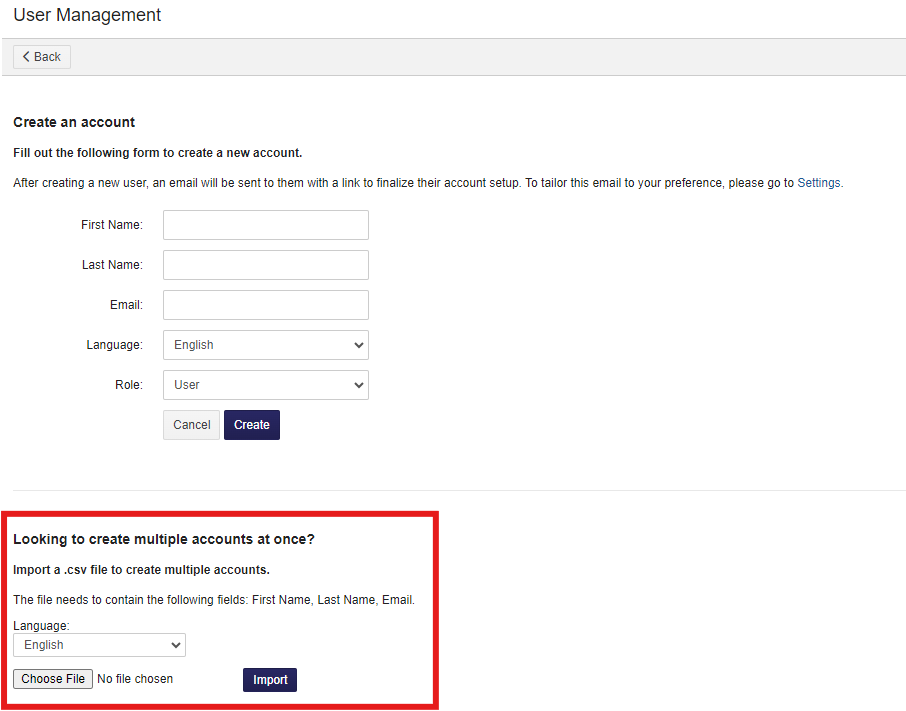
Task: Open the Settings link for email customization
Action: (819, 182)
